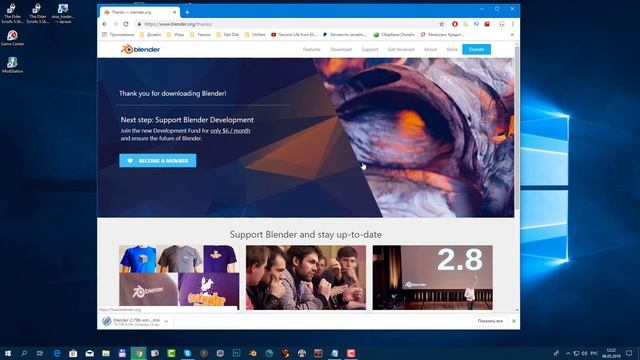The height and width of the screenshot is (360, 640).
Task: Open the downloaded blender msi file
Action: pos(131,321)
